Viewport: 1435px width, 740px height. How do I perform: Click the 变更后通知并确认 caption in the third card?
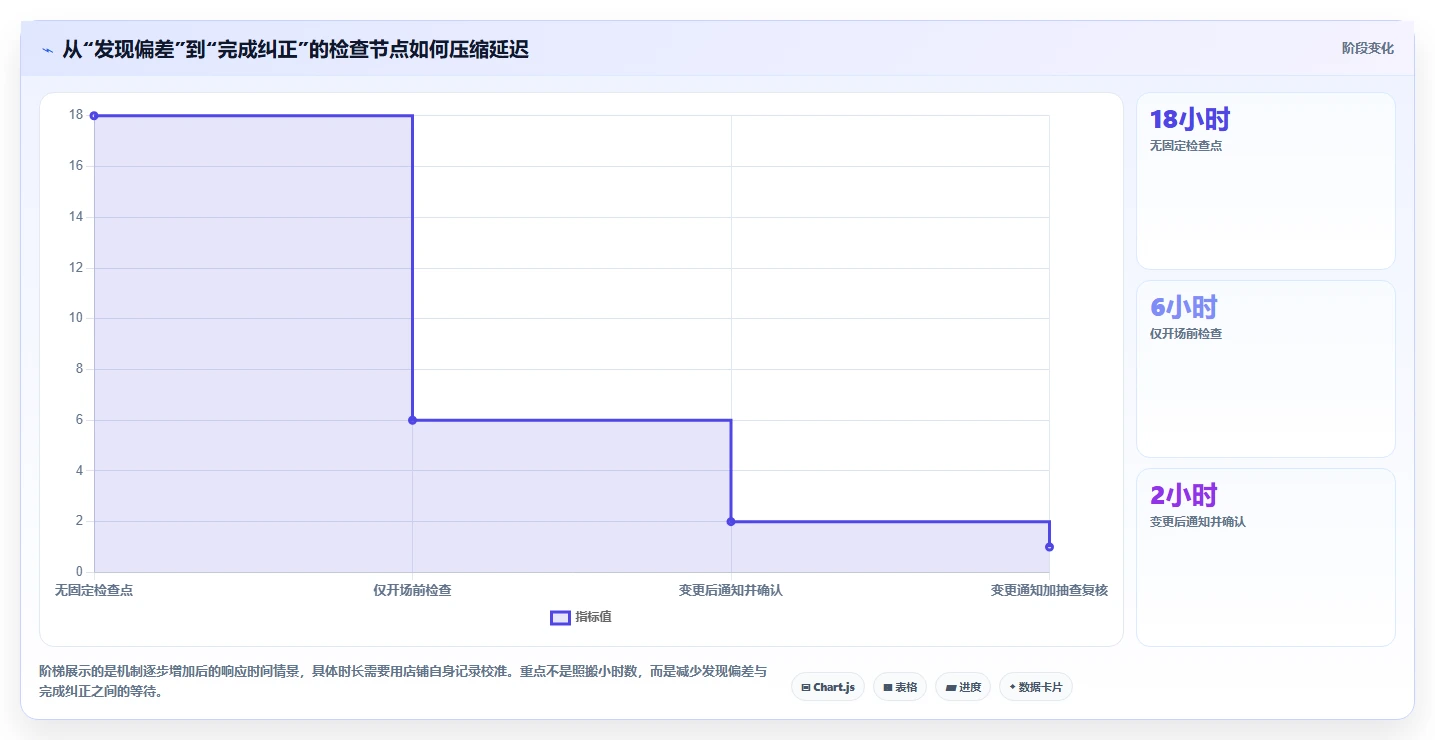pos(1198,522)
